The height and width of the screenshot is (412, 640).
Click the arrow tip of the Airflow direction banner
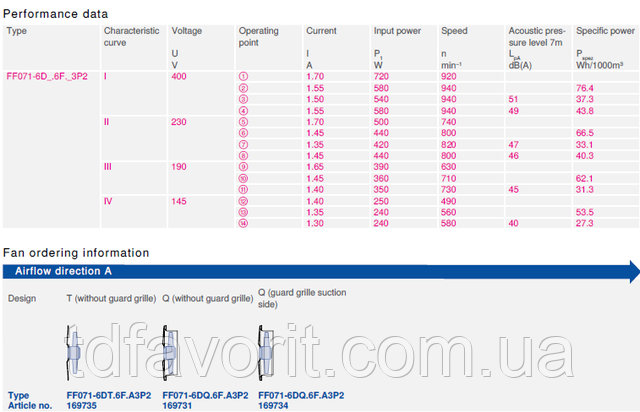pos(632,270)
